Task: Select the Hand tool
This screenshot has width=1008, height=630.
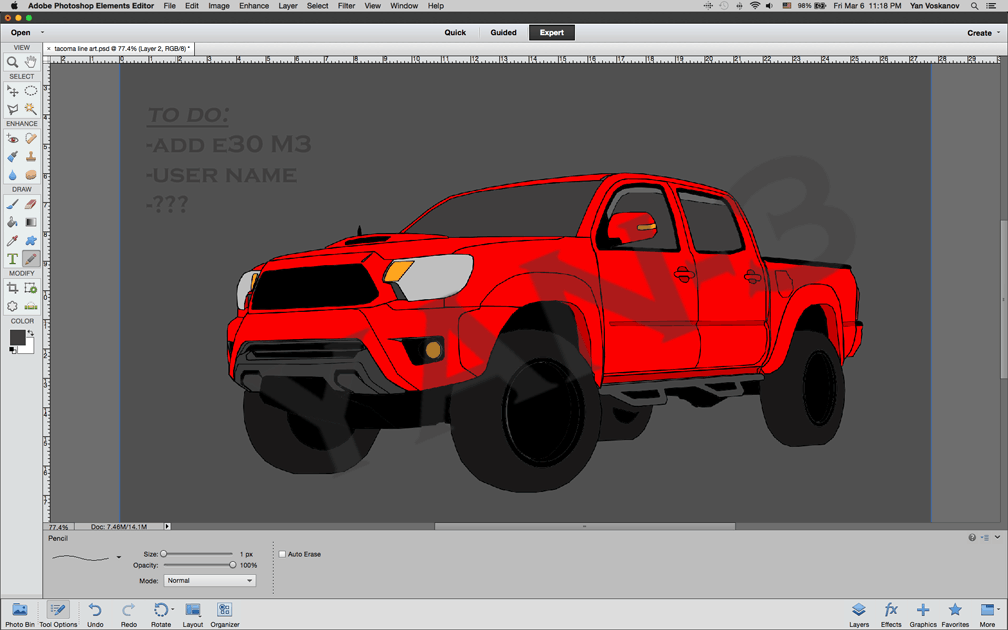Action: 30,62
